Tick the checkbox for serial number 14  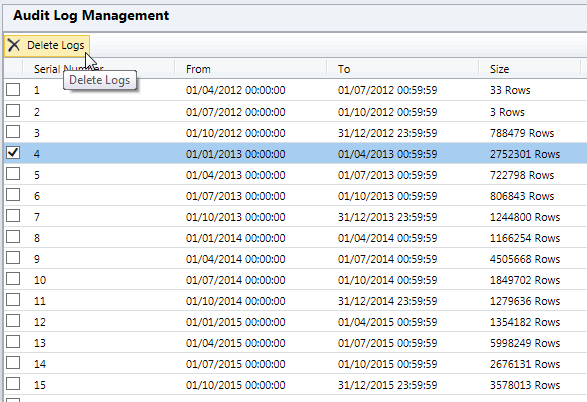pos(13,362)
